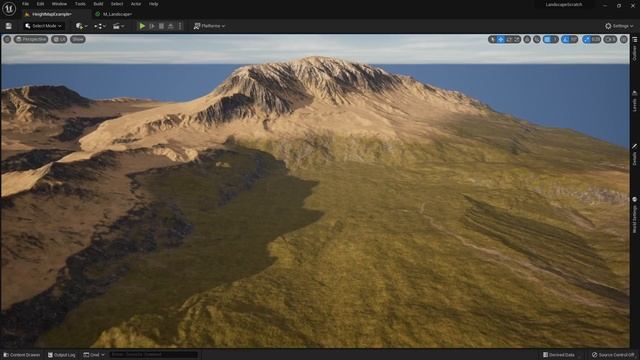Open the World Settings sidebar panel
The image size is (640, 360).
pyautogui.click(x=635, y=215)
